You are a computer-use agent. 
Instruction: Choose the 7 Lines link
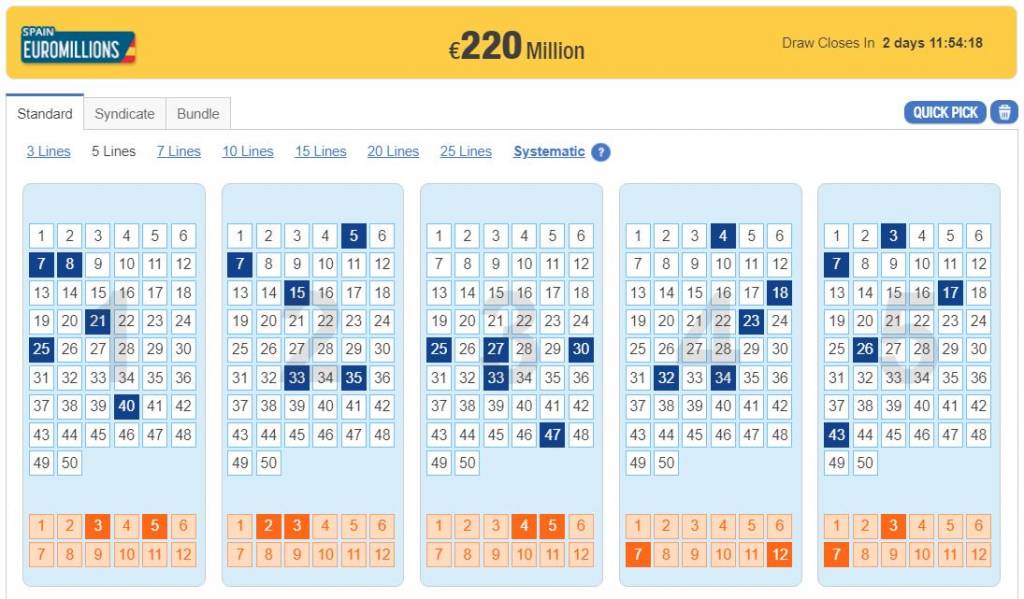(178, 152)
